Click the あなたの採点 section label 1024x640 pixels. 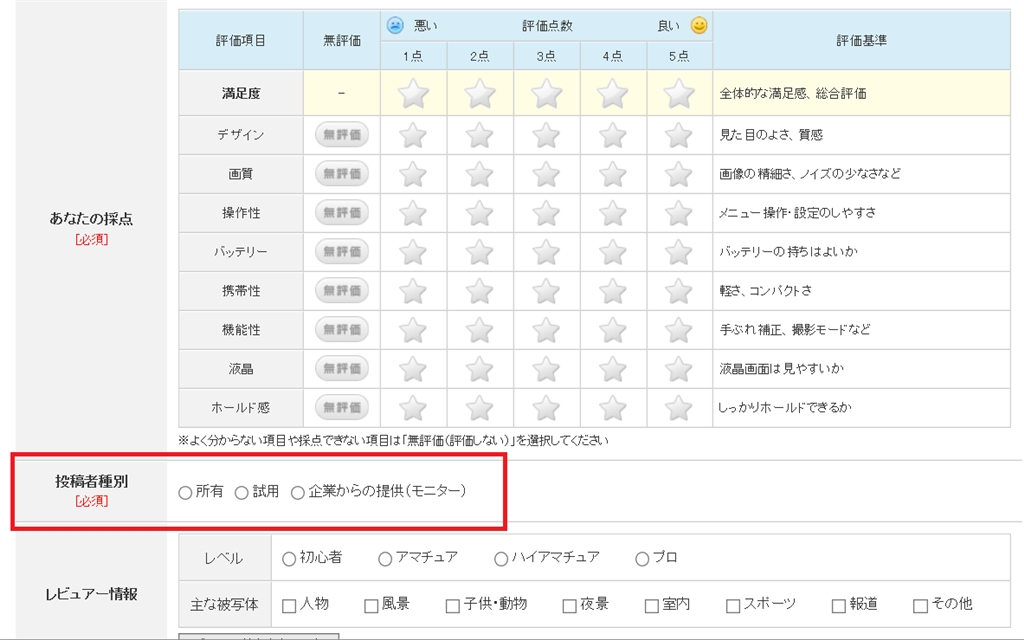91,219
